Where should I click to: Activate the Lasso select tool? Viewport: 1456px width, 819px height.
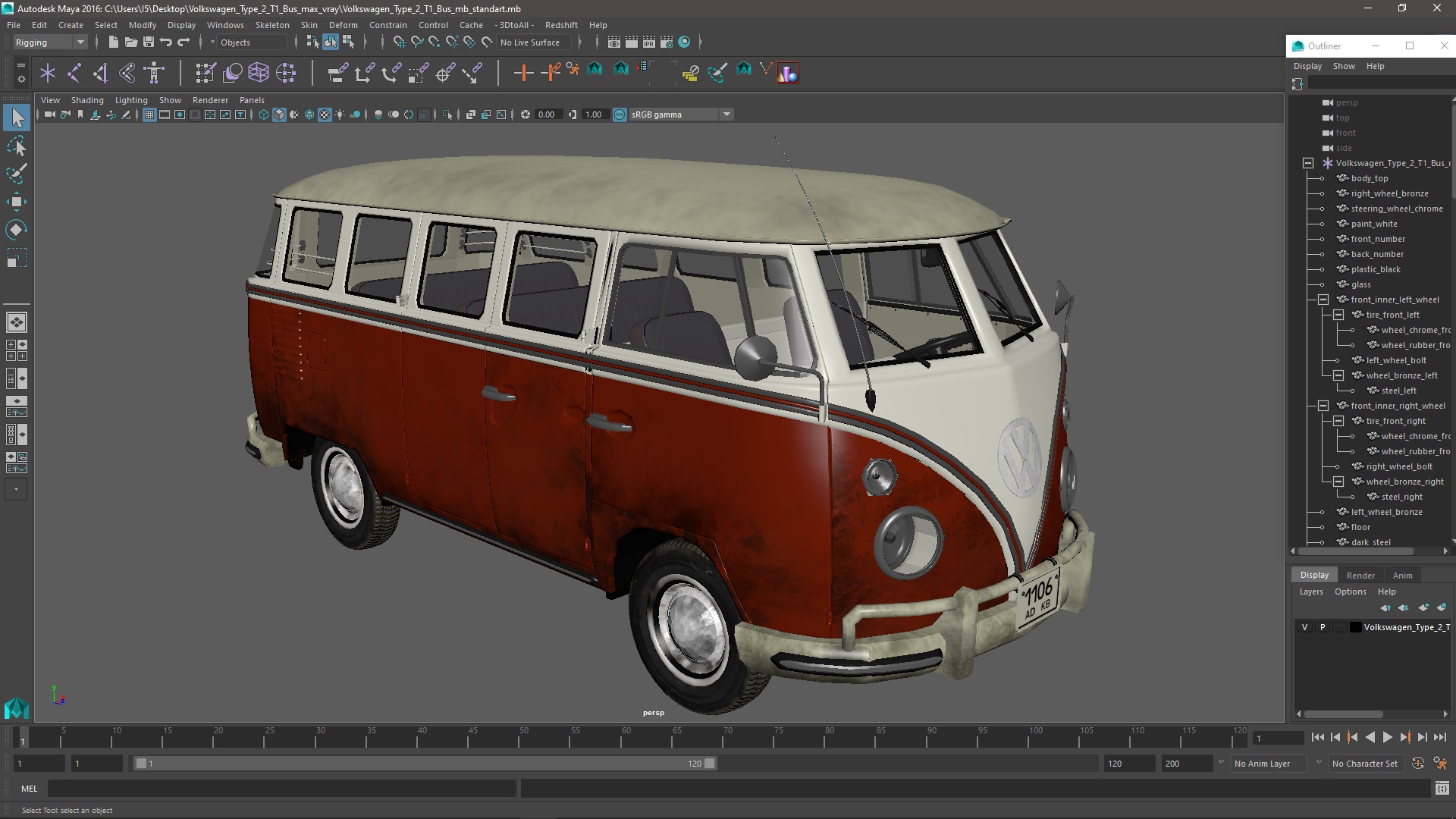[x=17, y=146]
